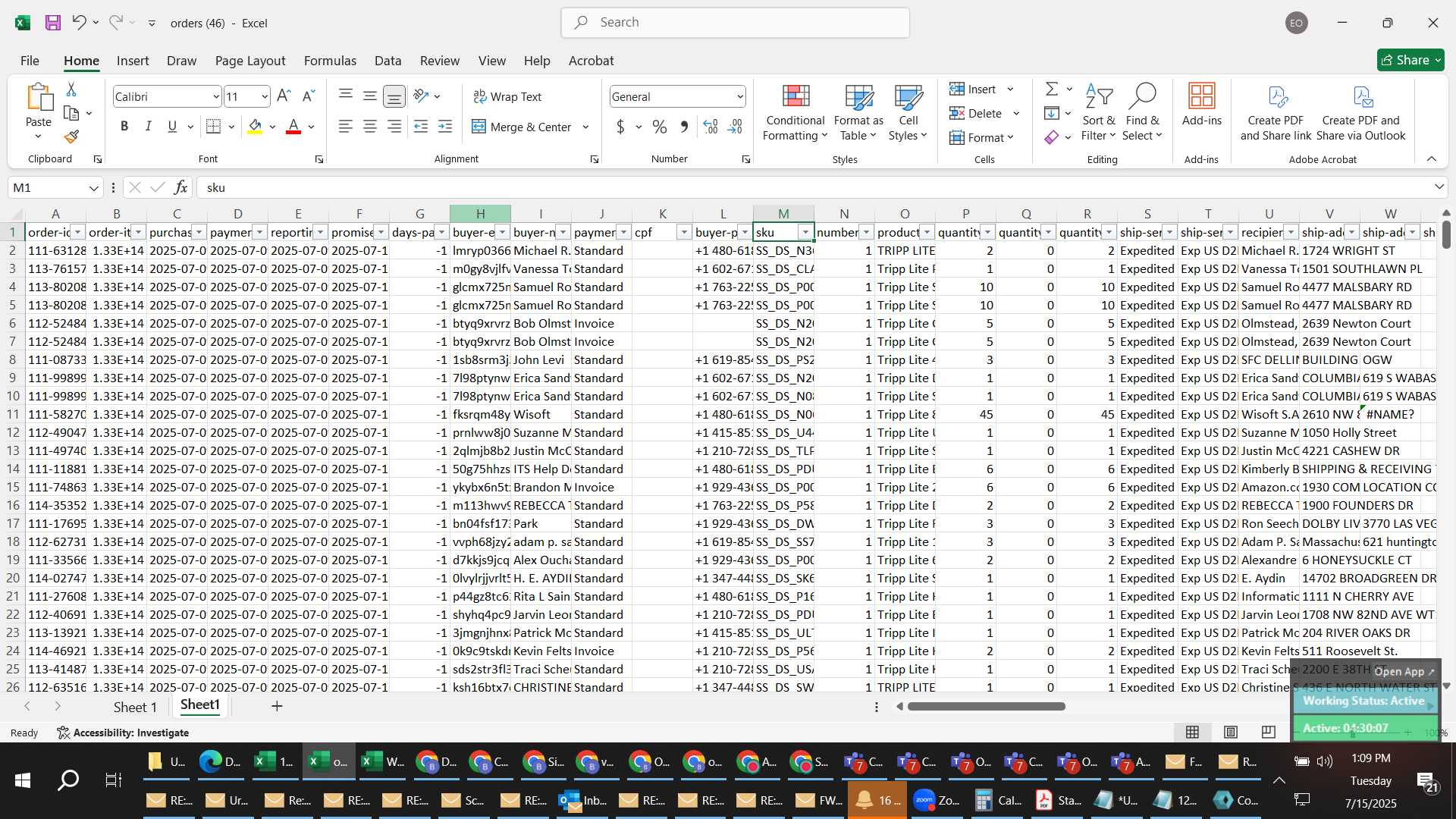Switch to Page Layout ribbon tab
1456x819 pixels.
pyautogui.click(x=250, y=61)
